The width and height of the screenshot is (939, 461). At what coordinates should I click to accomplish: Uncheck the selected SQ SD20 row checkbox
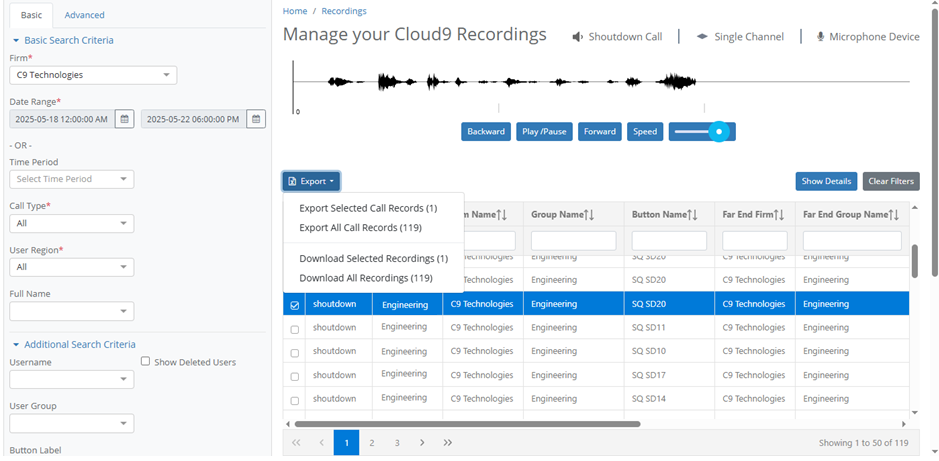pyautogui.click(x=295, y=305)
